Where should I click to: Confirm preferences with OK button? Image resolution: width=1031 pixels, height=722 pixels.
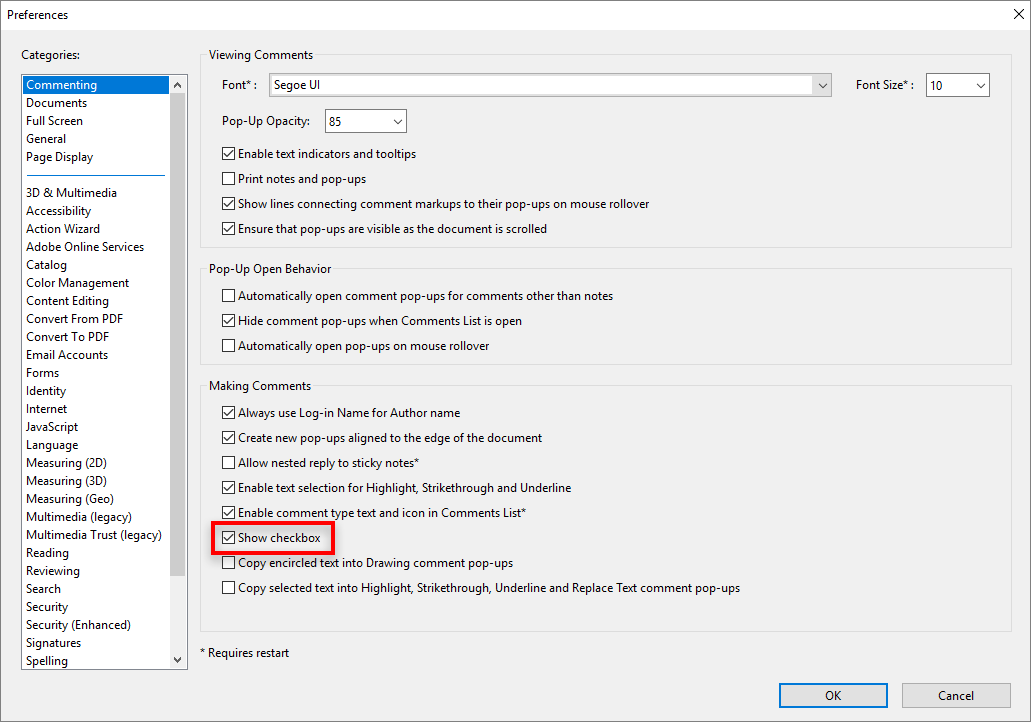832,695
